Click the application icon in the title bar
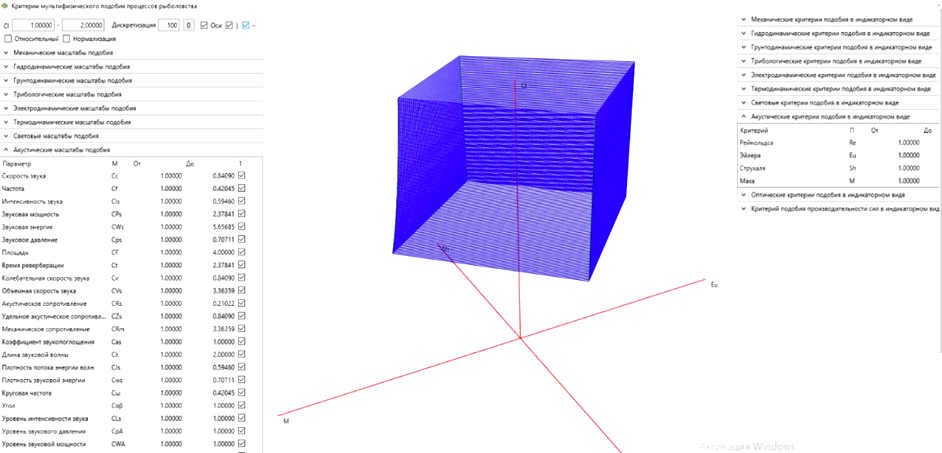 tap(5, 6)
